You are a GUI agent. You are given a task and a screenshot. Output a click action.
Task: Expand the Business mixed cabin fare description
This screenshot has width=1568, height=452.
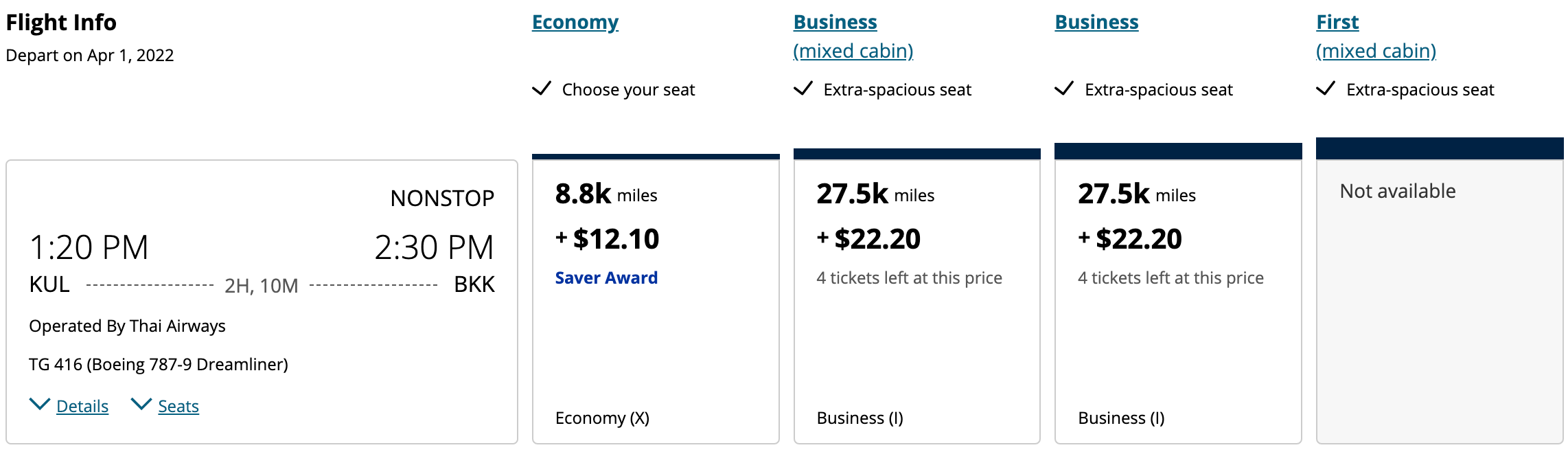pos(853,50)
